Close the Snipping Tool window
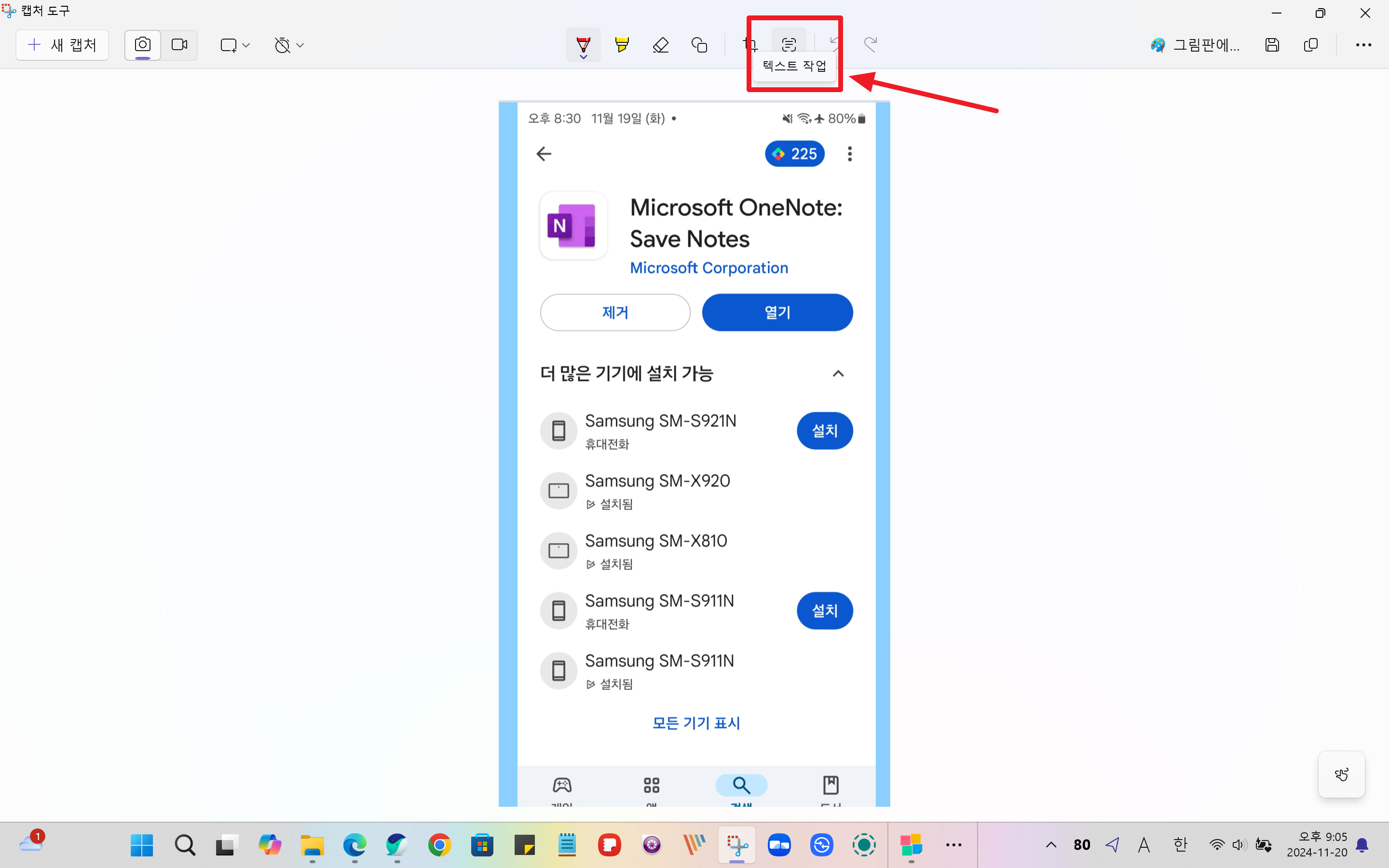Viewport: 1389px width, 868px height. 1365,13
